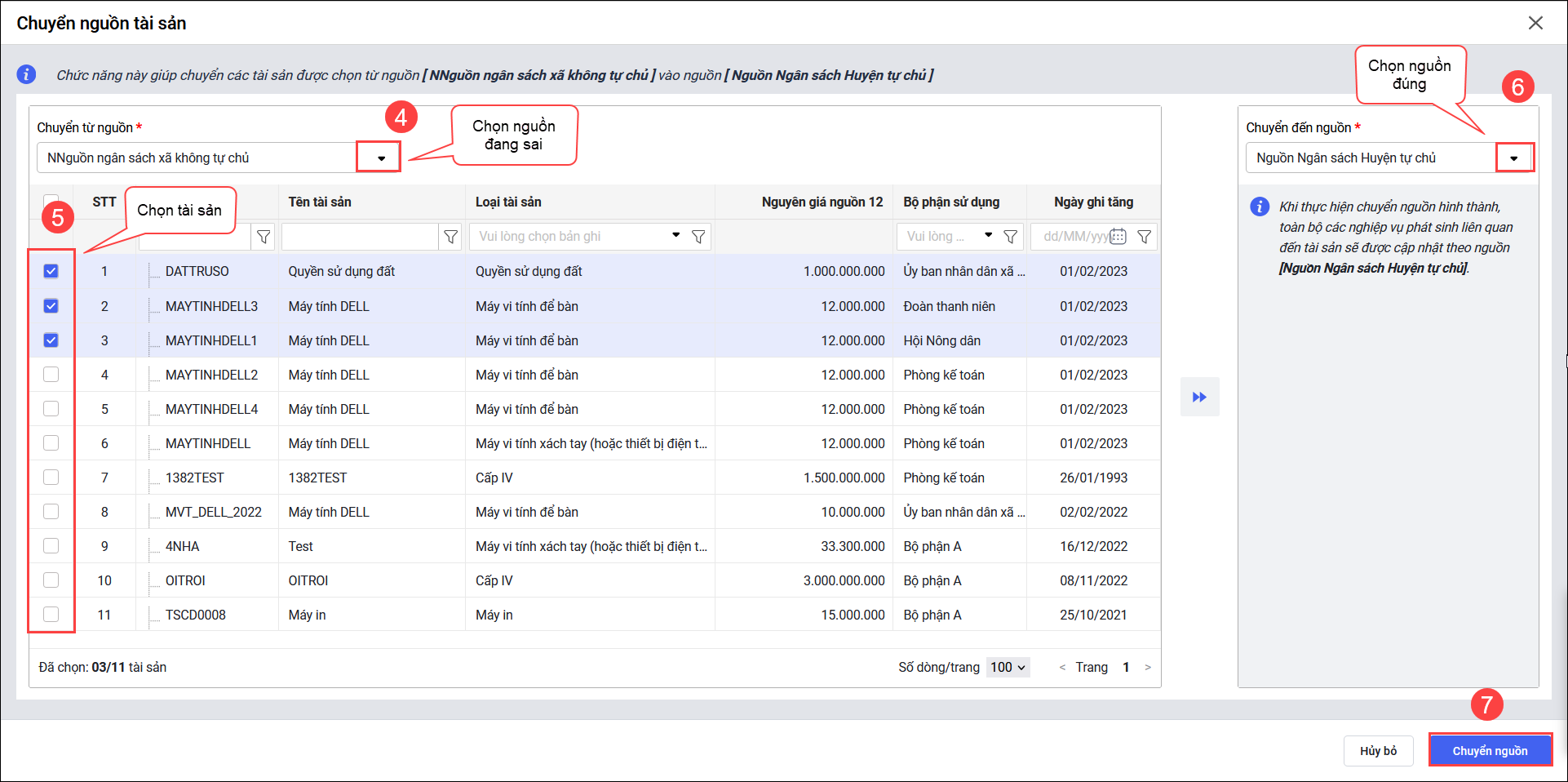Click filter icon for Ngày ghi tăng column
Viewport: 1568px width, 782px height.
tap(1145, 237)
